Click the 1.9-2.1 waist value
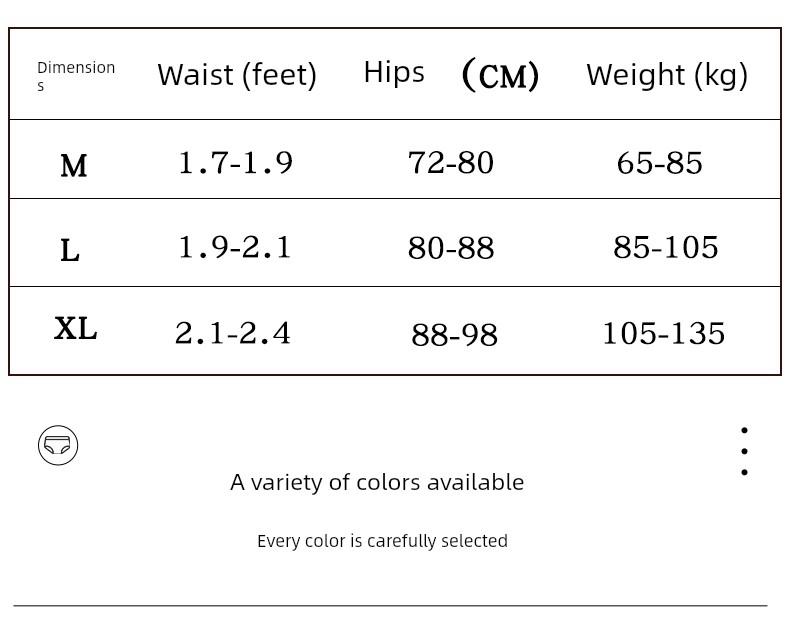Viewport: 790px width, 630px height. 235,247
